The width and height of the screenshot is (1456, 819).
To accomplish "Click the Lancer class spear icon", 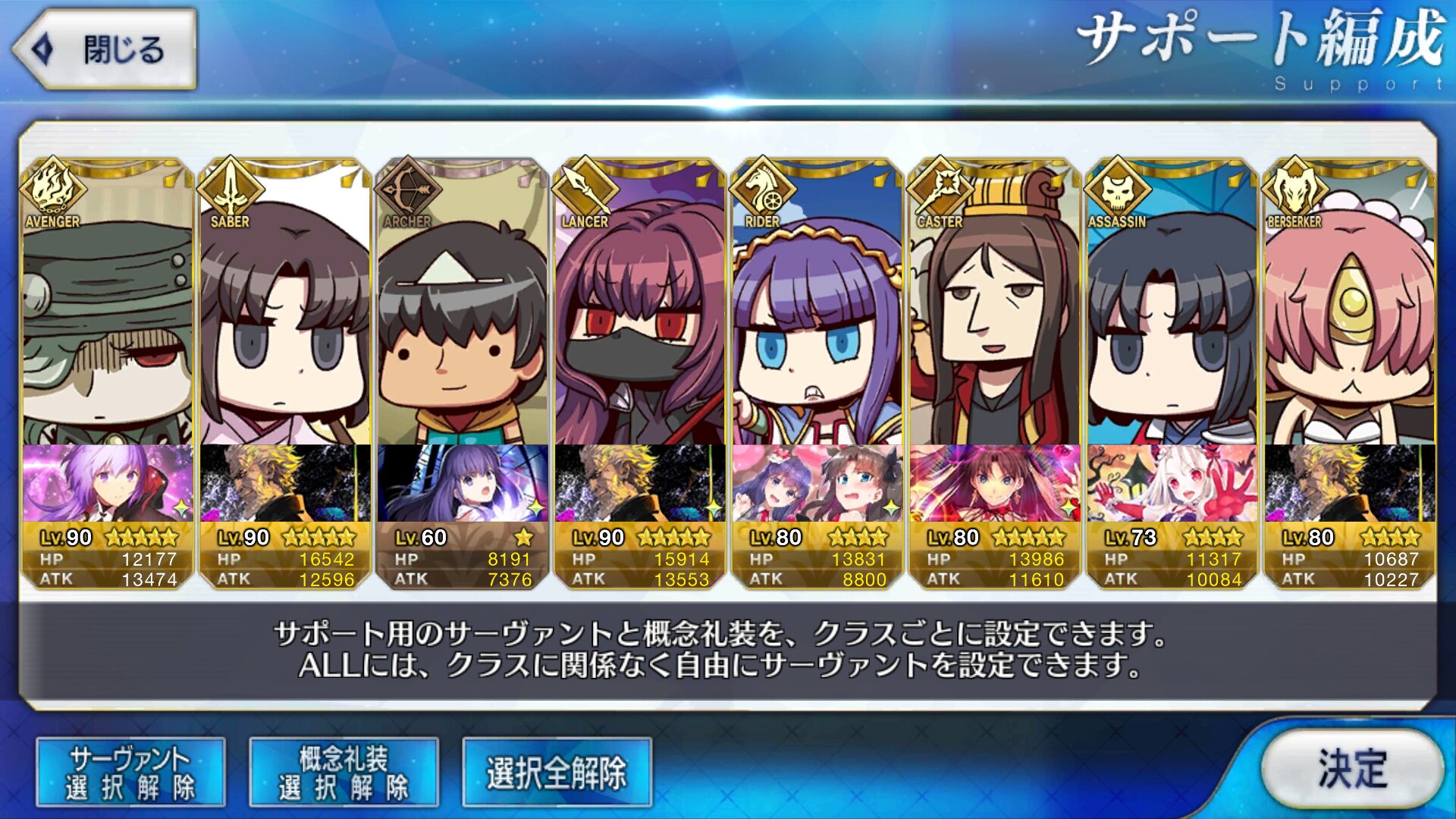I will click(x=585, y=187).
